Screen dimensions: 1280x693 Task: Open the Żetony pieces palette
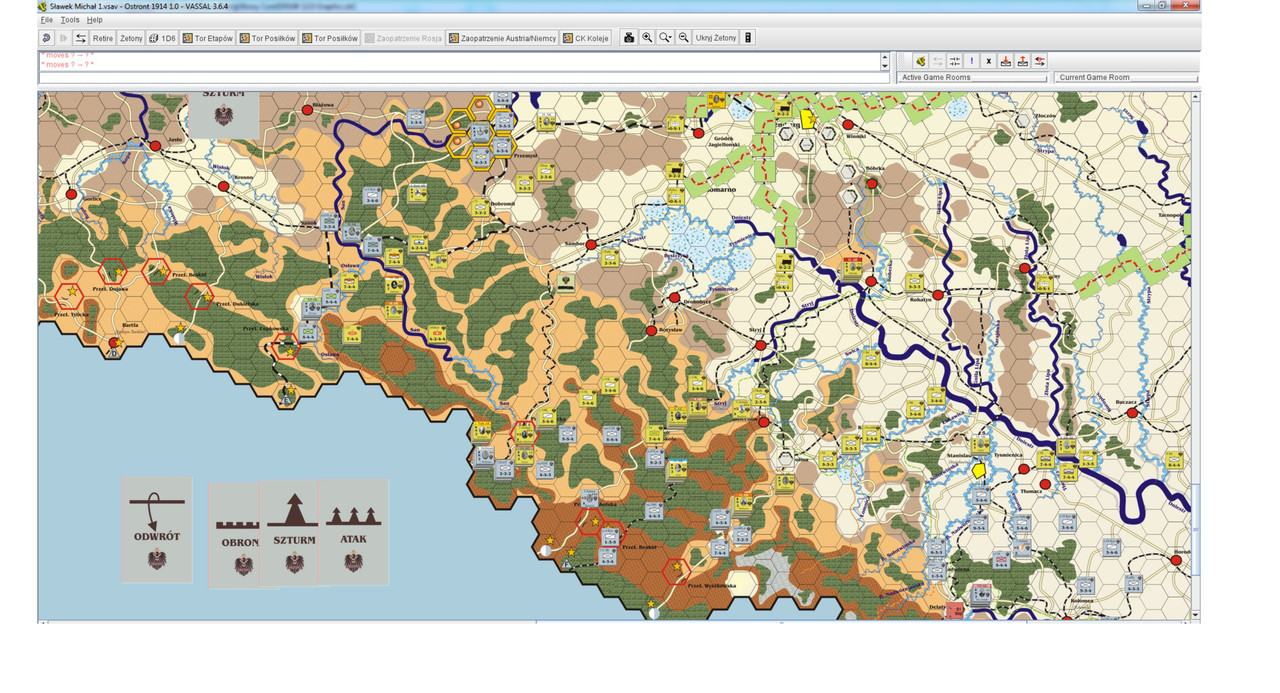131,38
